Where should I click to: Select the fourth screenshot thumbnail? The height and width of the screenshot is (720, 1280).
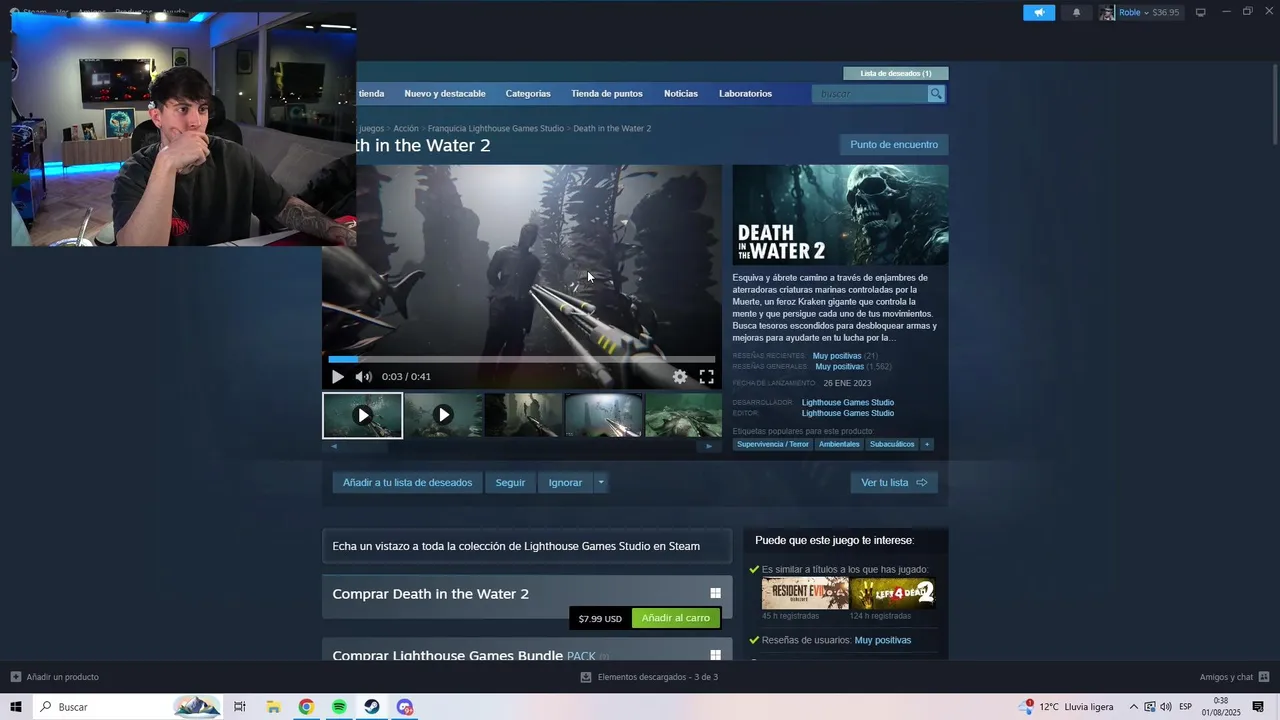[x=604, y=415]
